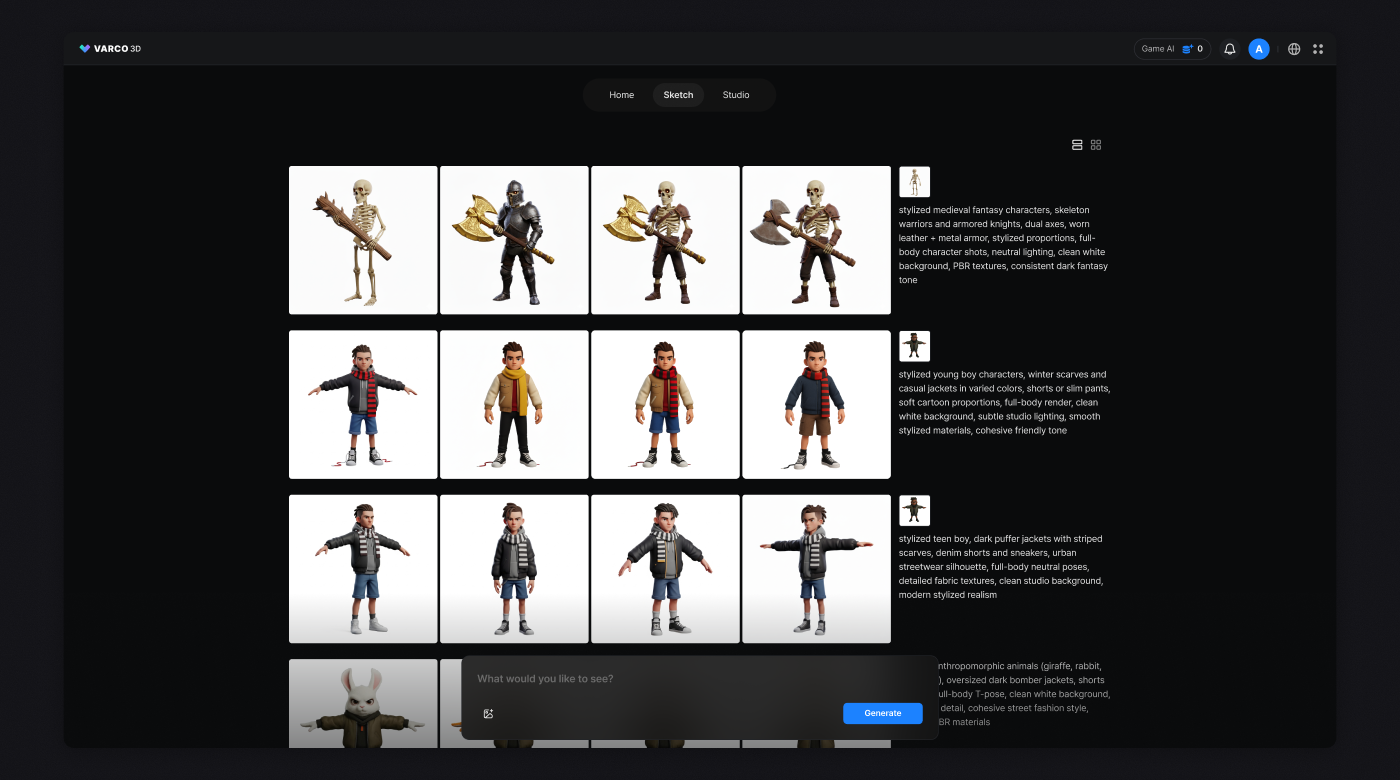The width and height of the screenshot is (1400, 780).
Task: Open rabbit in bomber jacket image
Action: 363,704
